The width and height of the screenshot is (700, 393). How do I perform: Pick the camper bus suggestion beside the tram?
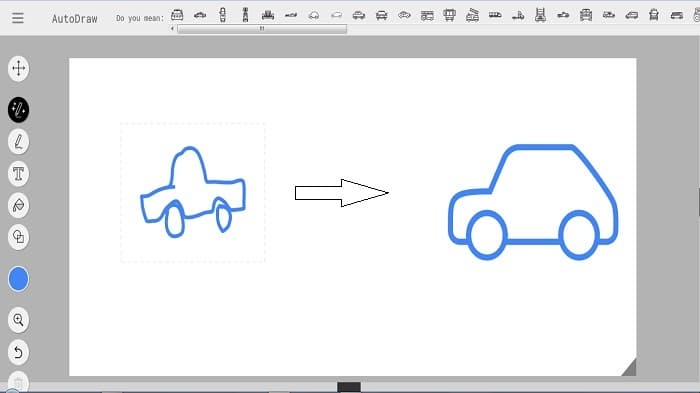point(427,16)
